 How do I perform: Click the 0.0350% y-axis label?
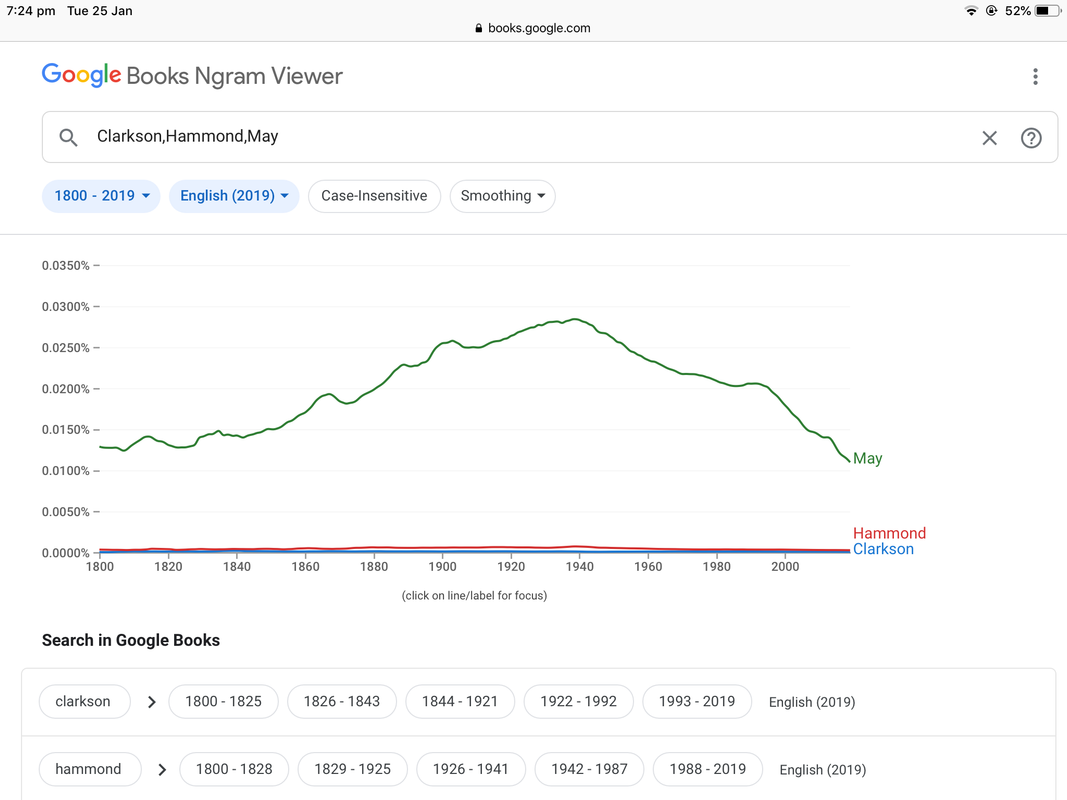click(x=66, y=265)
